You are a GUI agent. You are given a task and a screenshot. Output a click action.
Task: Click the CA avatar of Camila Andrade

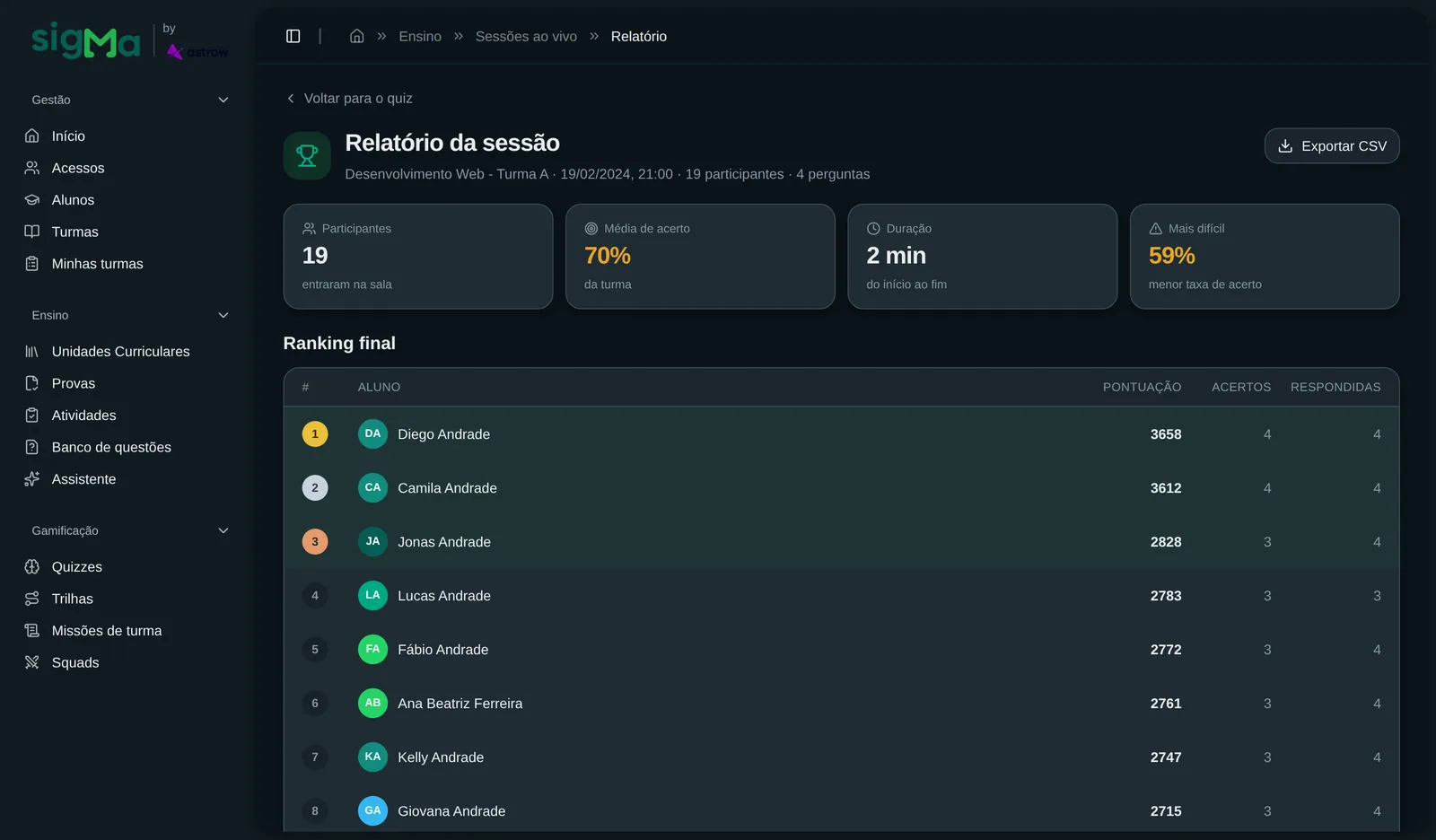372,487
